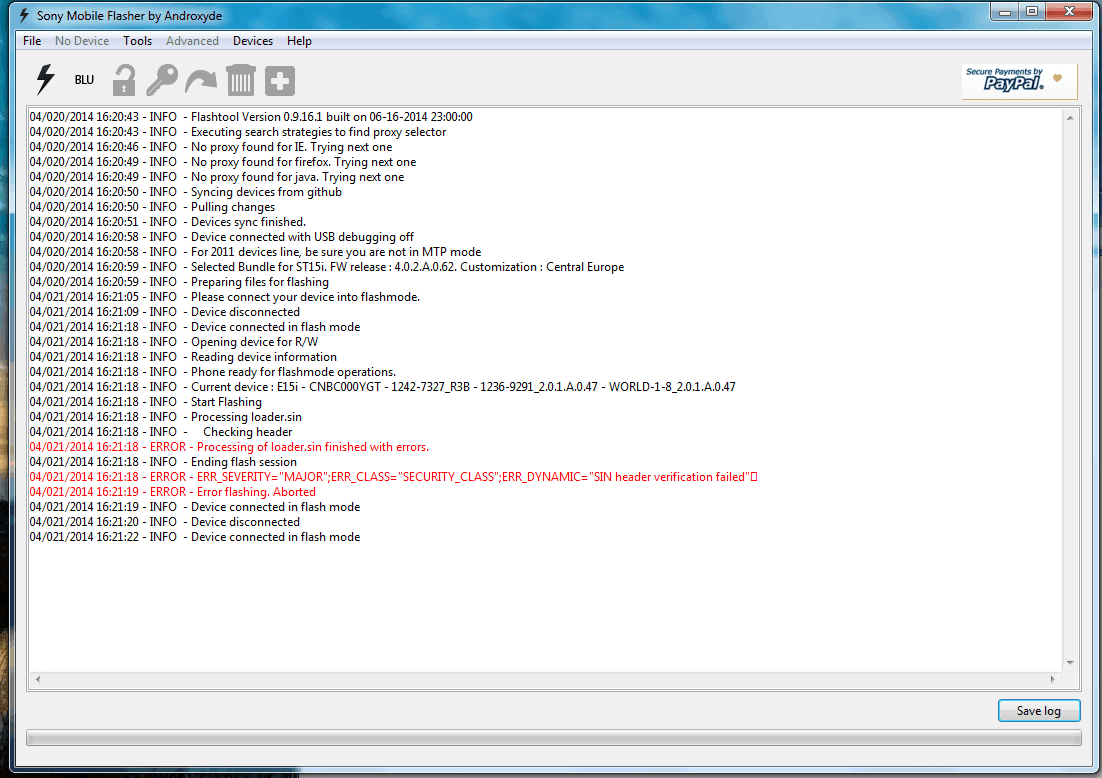Viewport: 1102px width, 778px height.
Task: Click the 'No proxy found for IE' line
Action: [211, 147]
